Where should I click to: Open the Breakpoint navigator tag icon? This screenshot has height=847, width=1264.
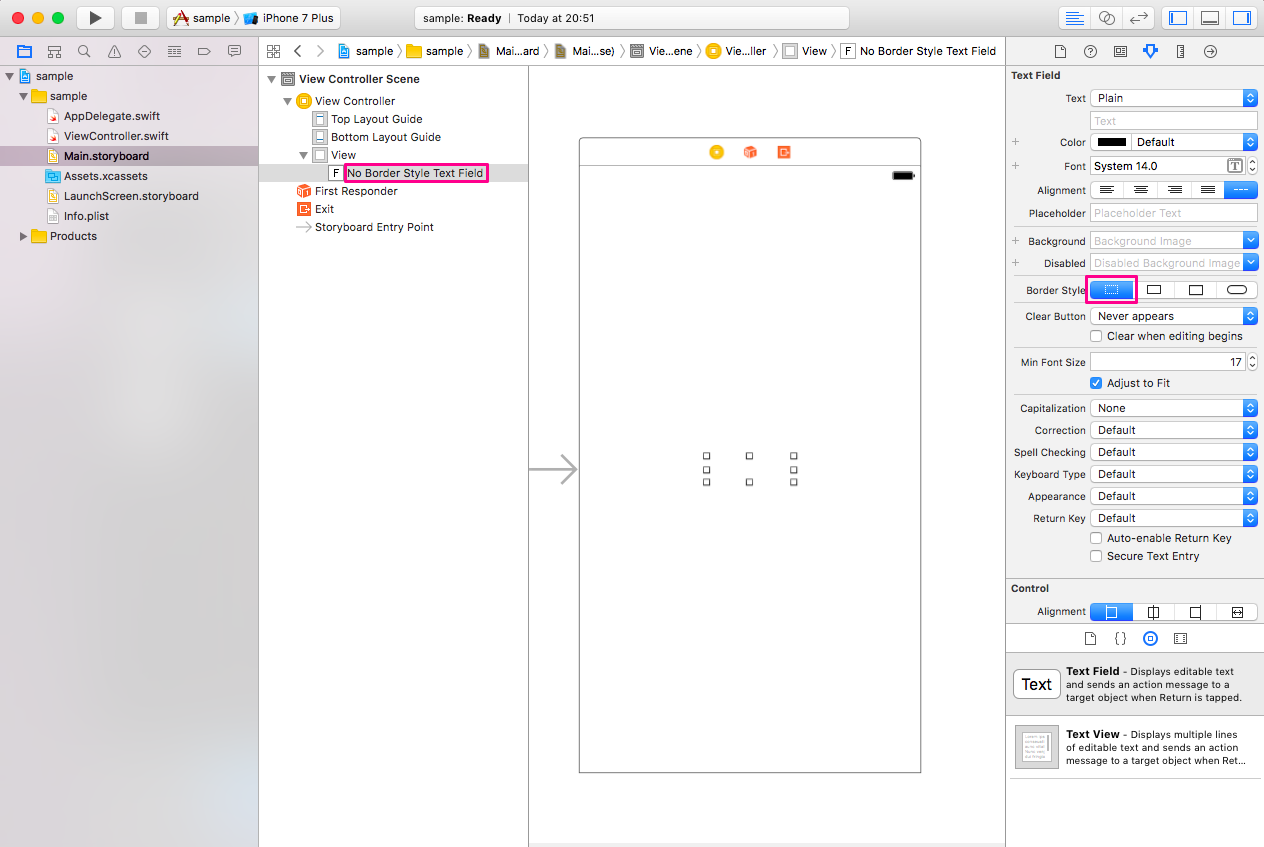point(203,51)
